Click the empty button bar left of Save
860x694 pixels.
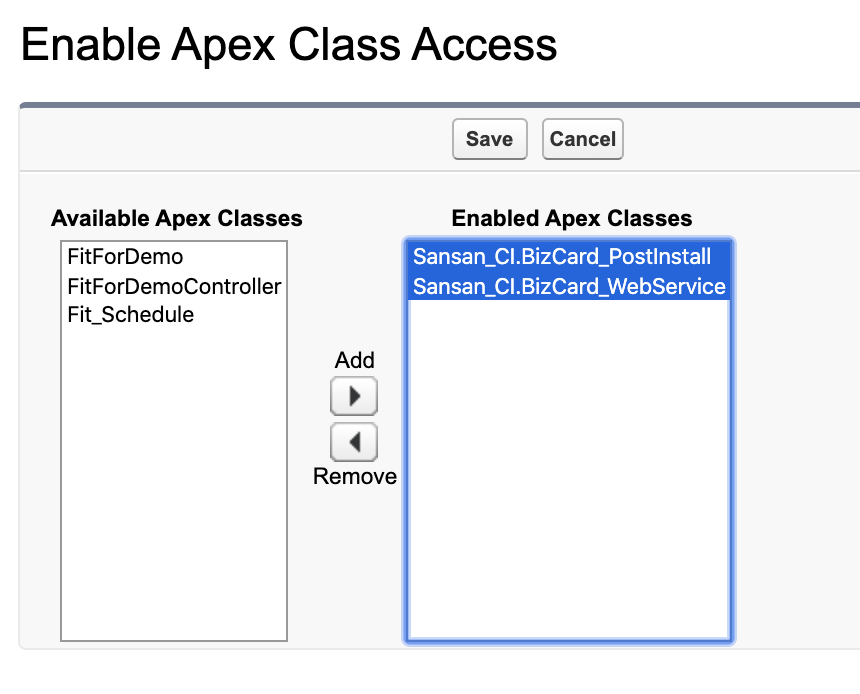tap(230, 139)
